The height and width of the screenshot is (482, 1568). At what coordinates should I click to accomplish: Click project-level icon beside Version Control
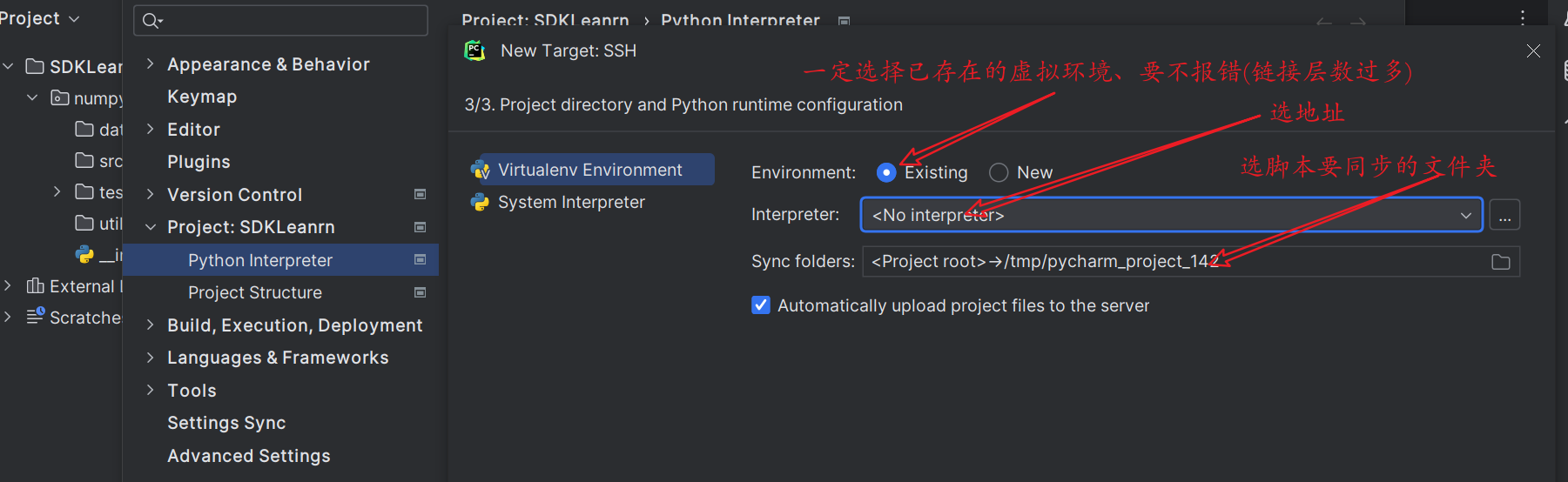[420, 194]
